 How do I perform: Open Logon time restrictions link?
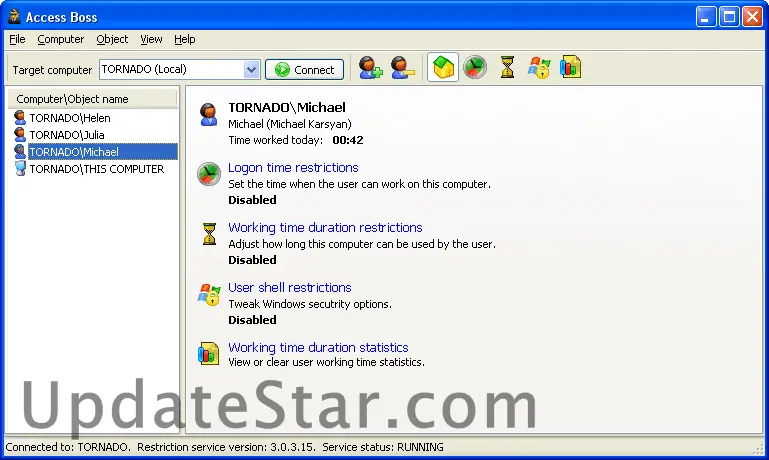293,168
